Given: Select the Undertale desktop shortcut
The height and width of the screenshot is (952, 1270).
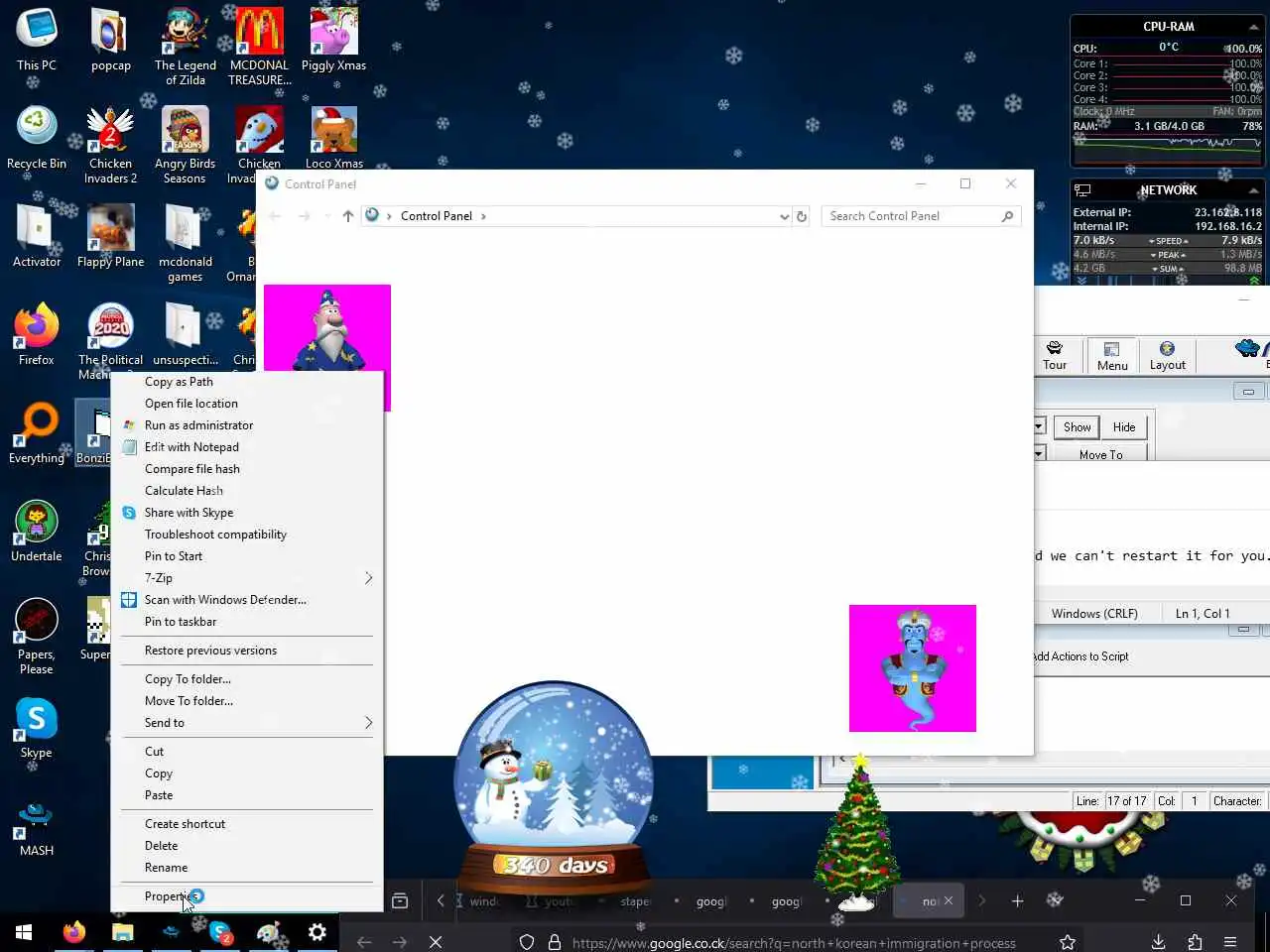Looking at the screenshot, I should pos(37,532).
